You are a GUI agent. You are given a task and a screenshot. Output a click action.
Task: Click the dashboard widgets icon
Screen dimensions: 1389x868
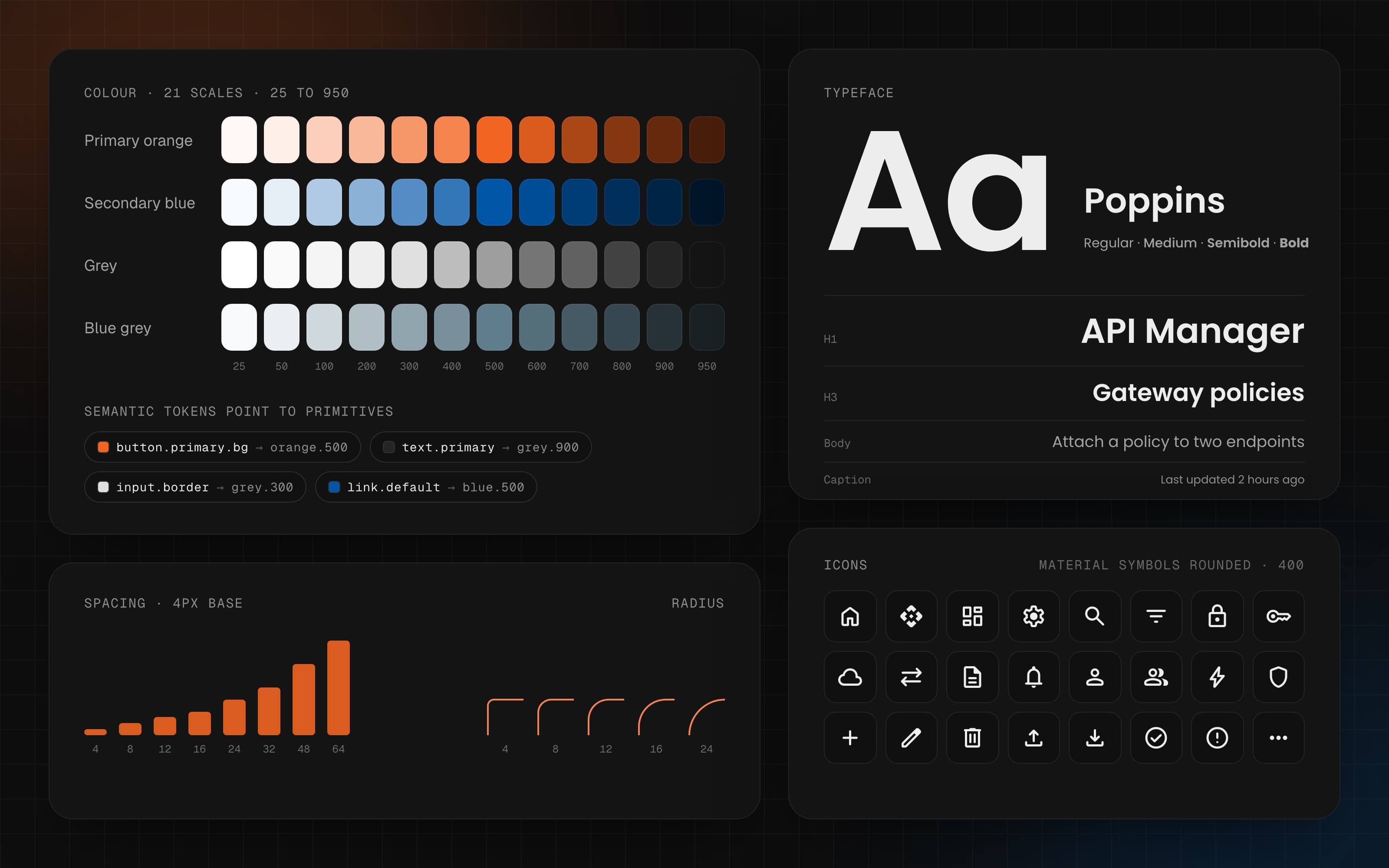972,616
